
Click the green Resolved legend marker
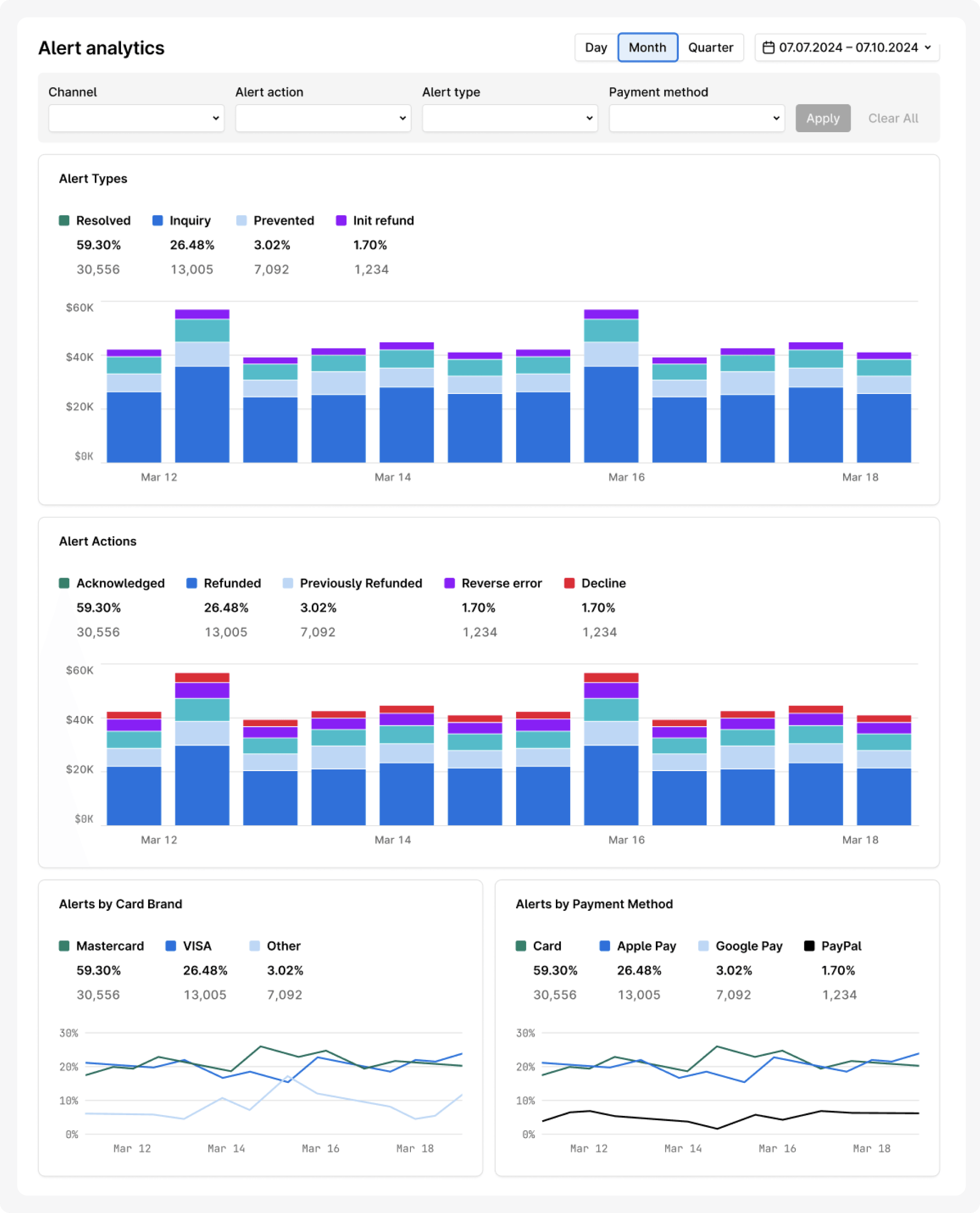click(64, 220)
